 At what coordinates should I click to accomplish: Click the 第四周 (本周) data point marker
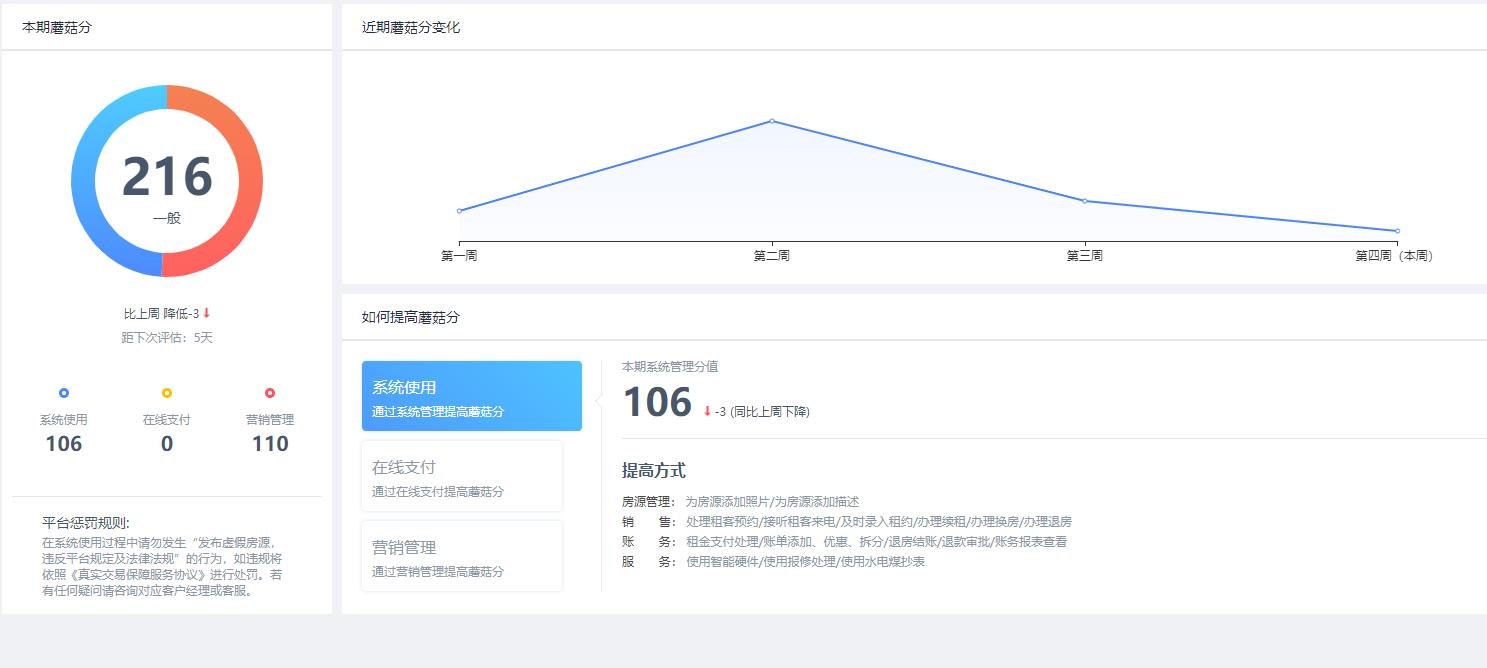pos(1397,229)
